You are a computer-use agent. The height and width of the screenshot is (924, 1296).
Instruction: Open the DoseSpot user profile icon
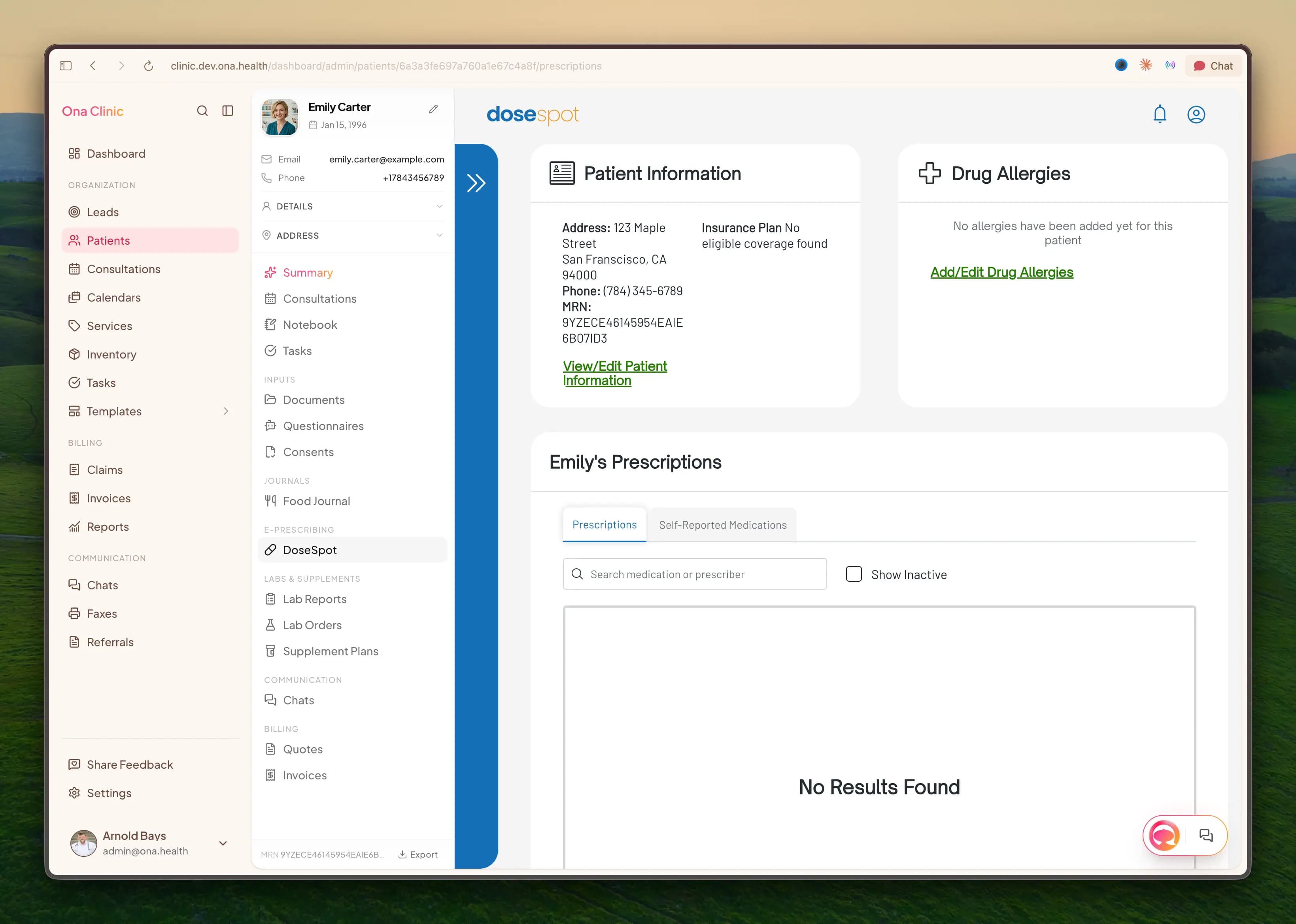[x=1196, y=114]
